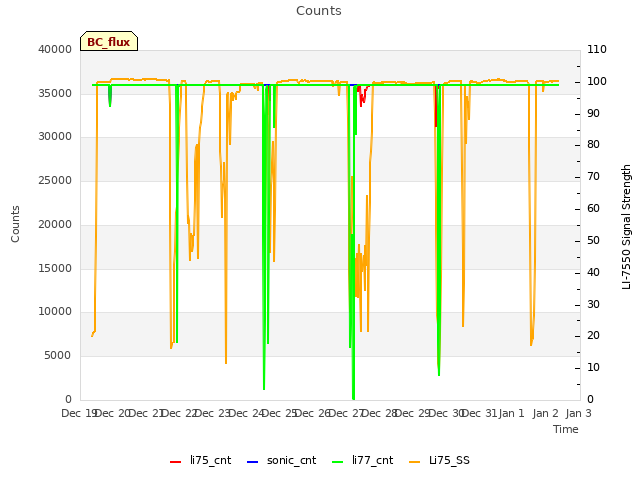Click the Counts chart title
Image resolution: width=640 pixels, height=480 pixels.
(x=319, y=11)
